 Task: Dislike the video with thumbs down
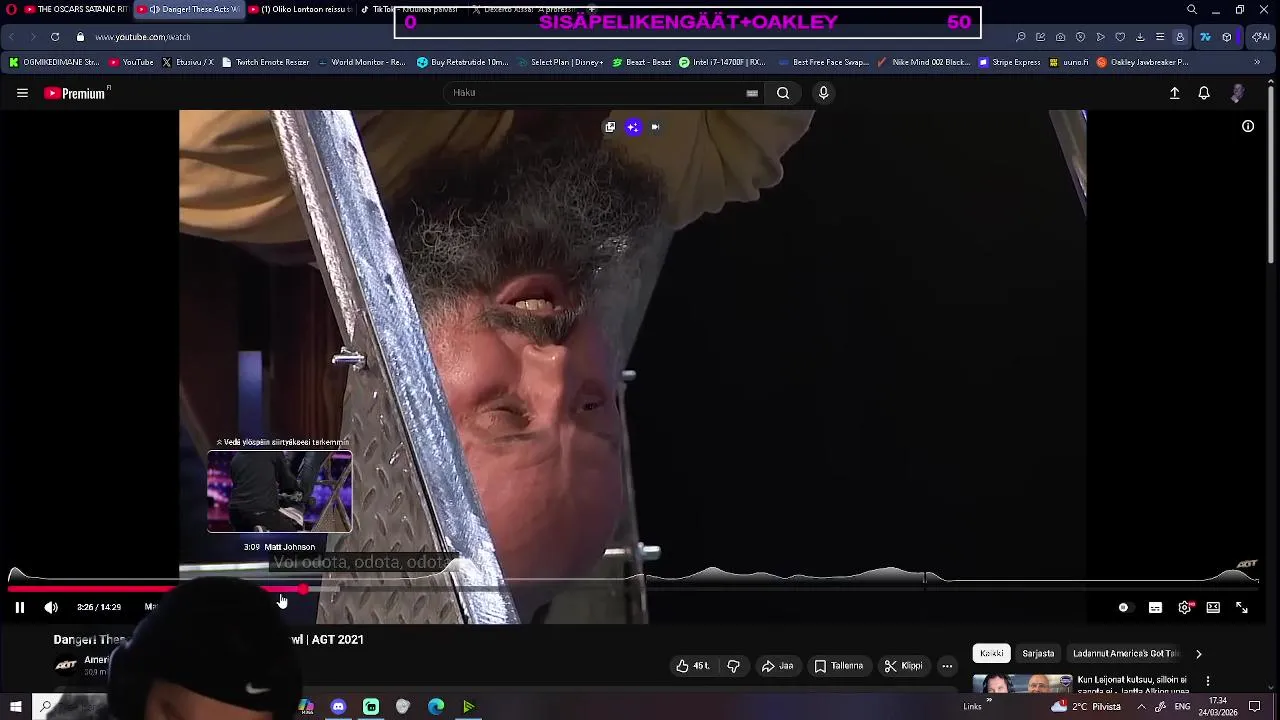733,666
